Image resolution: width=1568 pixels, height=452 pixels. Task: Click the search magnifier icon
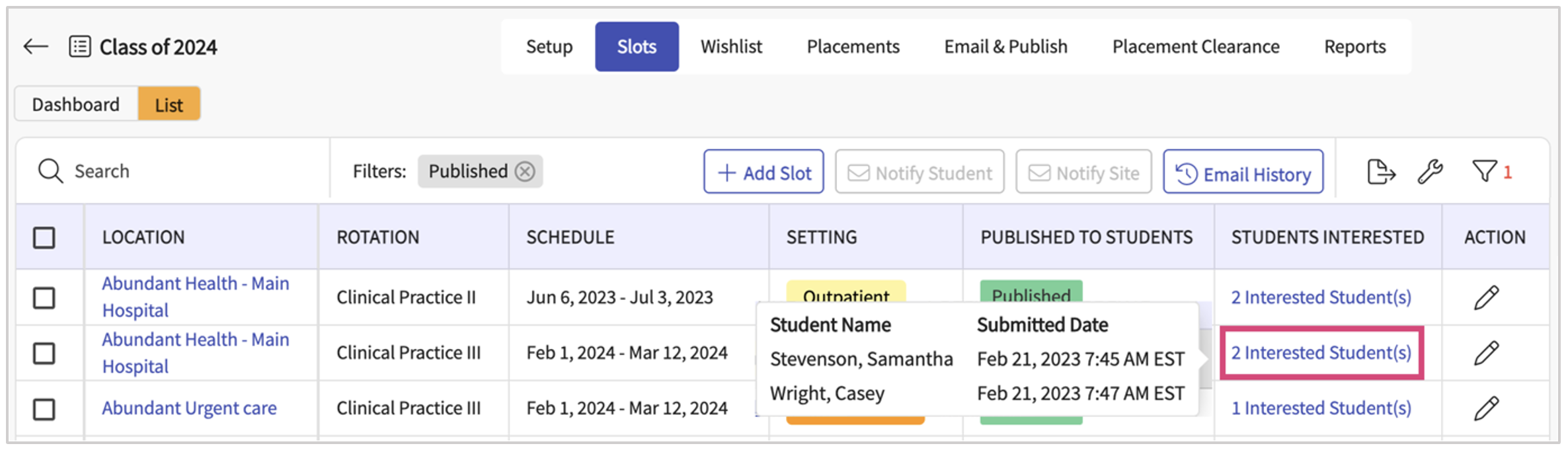click(50, 171)
